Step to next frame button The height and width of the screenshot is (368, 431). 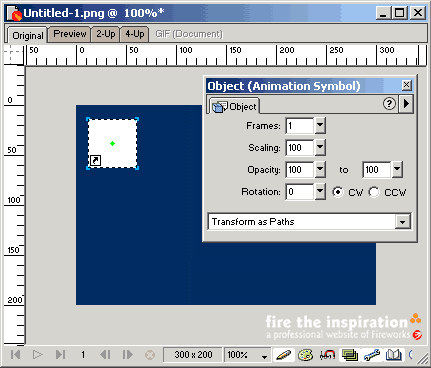tap(128, 354)
